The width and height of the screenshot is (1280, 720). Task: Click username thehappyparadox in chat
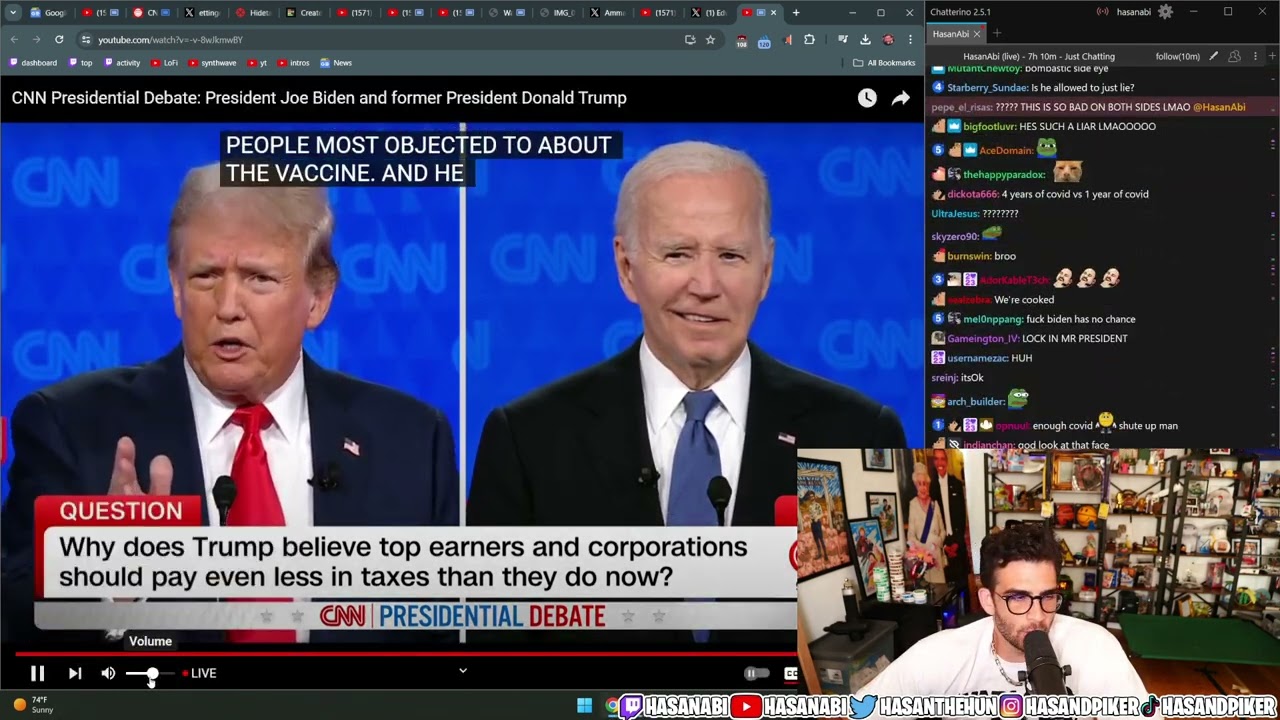click(1004, 174)
